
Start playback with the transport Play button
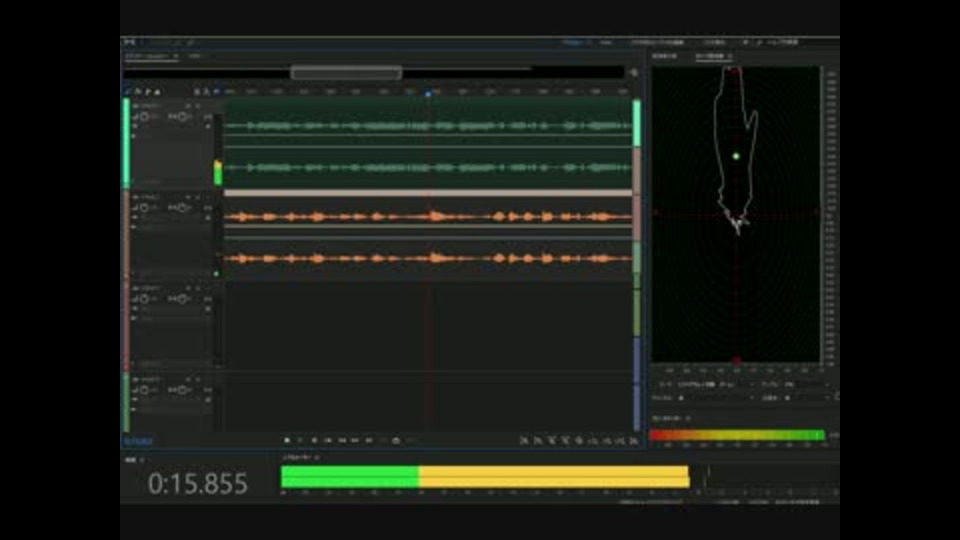point(300,440)
